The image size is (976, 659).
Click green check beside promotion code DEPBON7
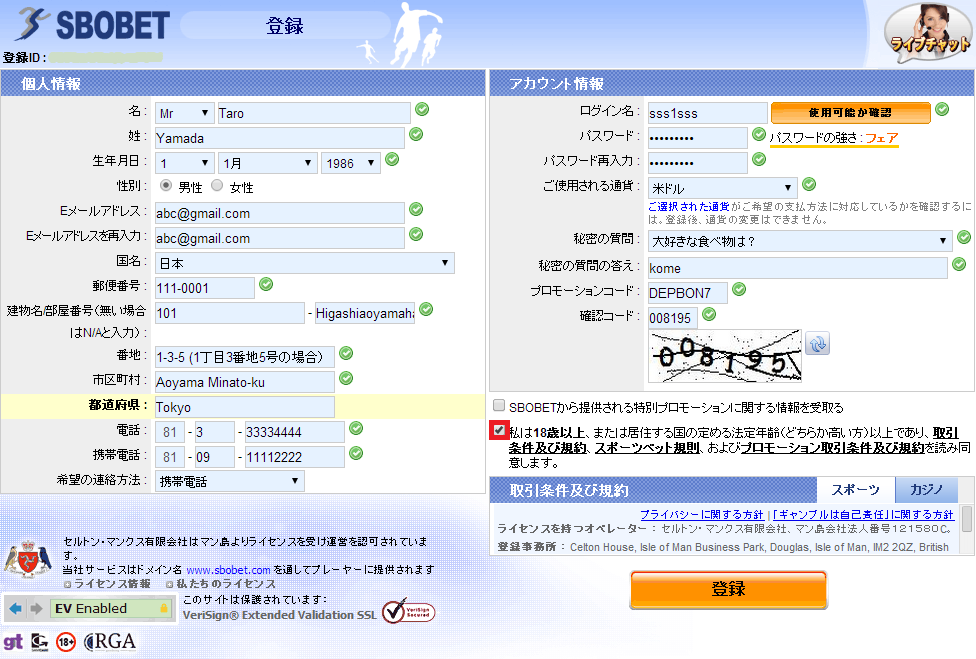(739, 289)
